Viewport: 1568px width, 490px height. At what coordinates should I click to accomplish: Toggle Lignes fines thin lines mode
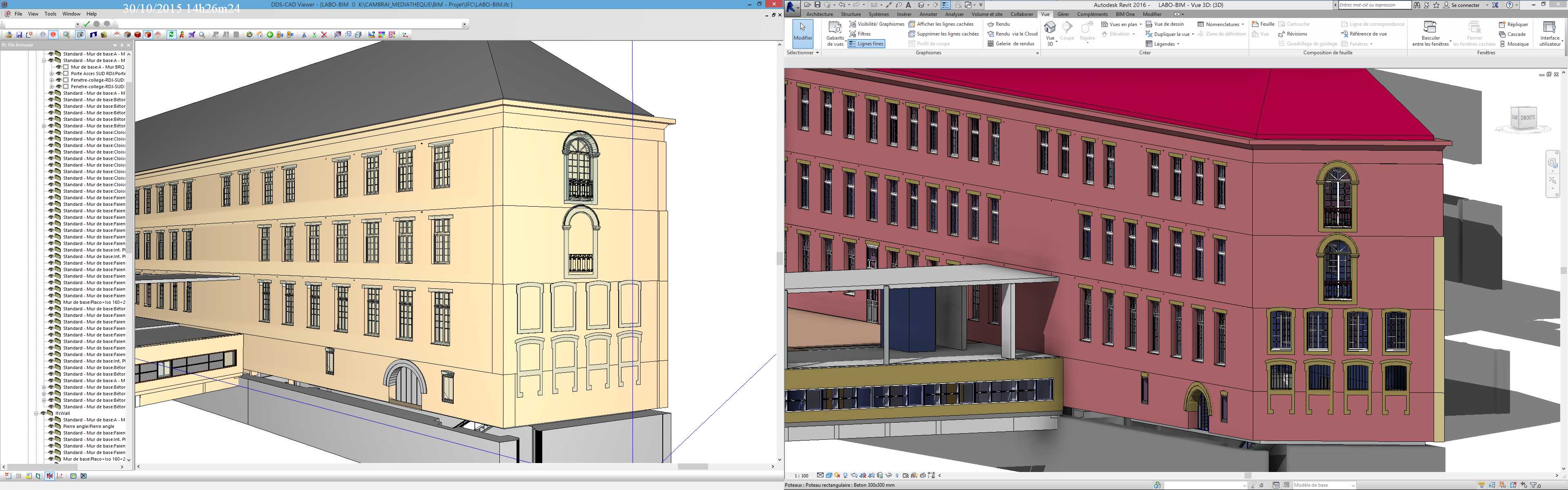[x=866, y=44]
